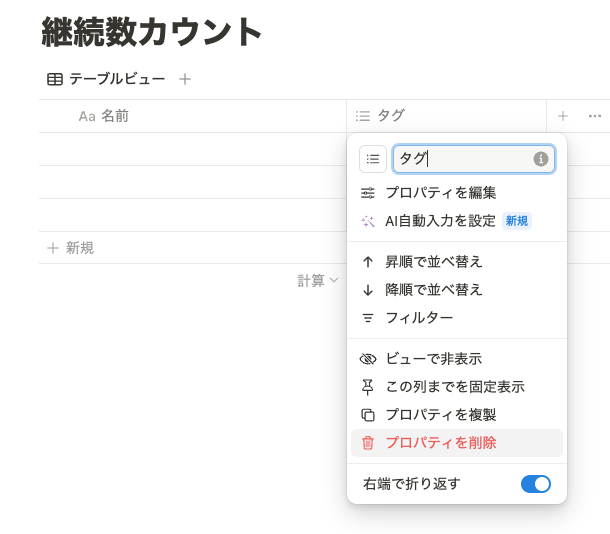The height and width of the screenshot is (534, 610).
Task: Click the sparkle icon for AI自動入力を設定
Action: (368, 221)
